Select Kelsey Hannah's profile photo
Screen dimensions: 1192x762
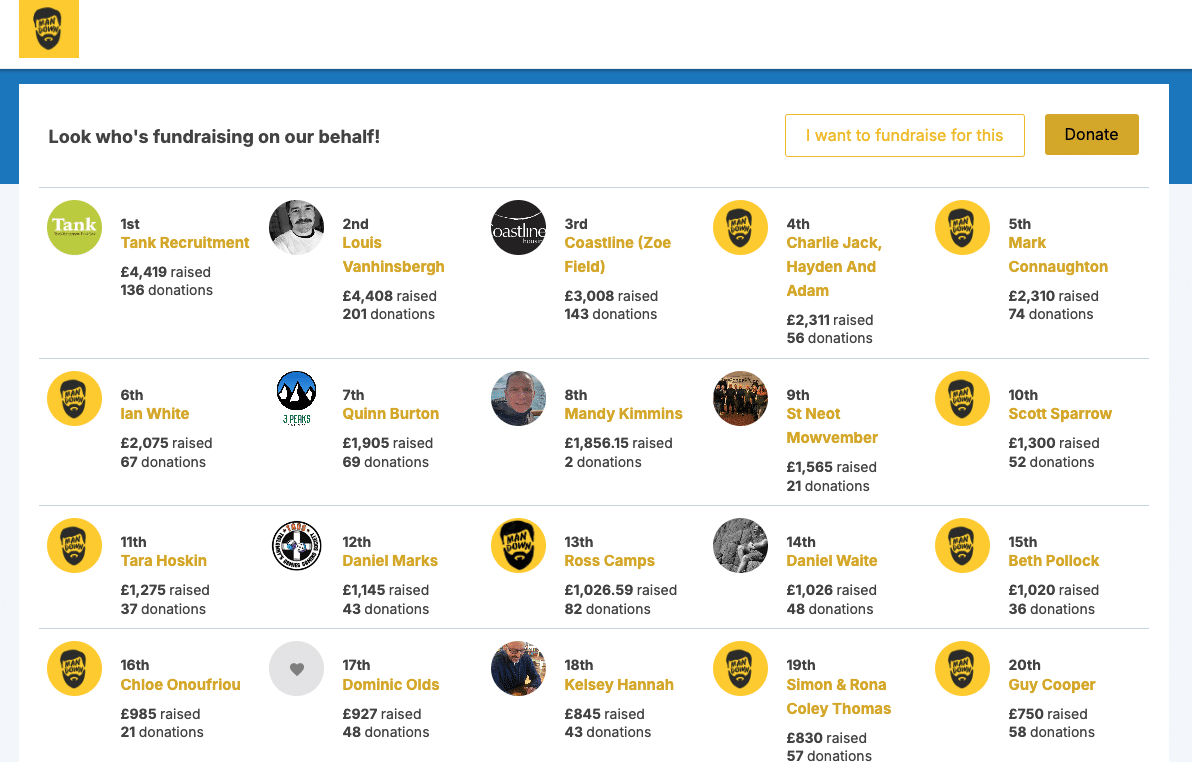click(518, 668)
